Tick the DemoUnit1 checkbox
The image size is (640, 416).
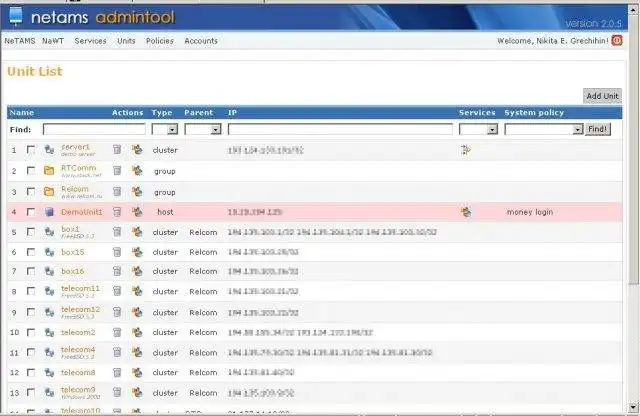pyautogui.click(x=31, y=211)
